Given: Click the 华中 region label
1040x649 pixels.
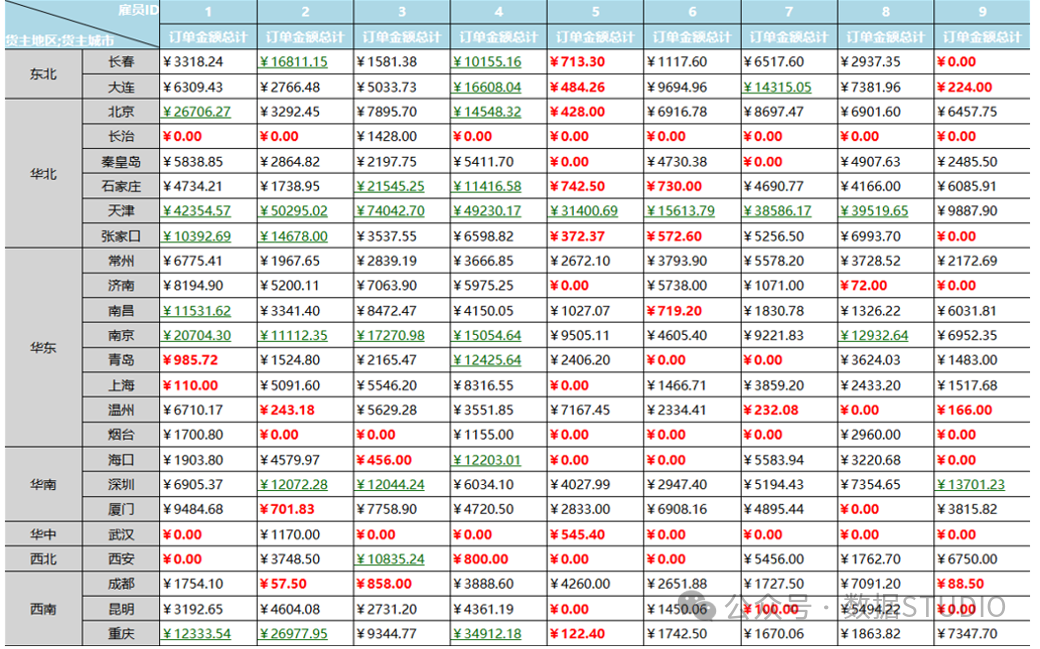Looking at the screenshot, I should coord(43,534).
